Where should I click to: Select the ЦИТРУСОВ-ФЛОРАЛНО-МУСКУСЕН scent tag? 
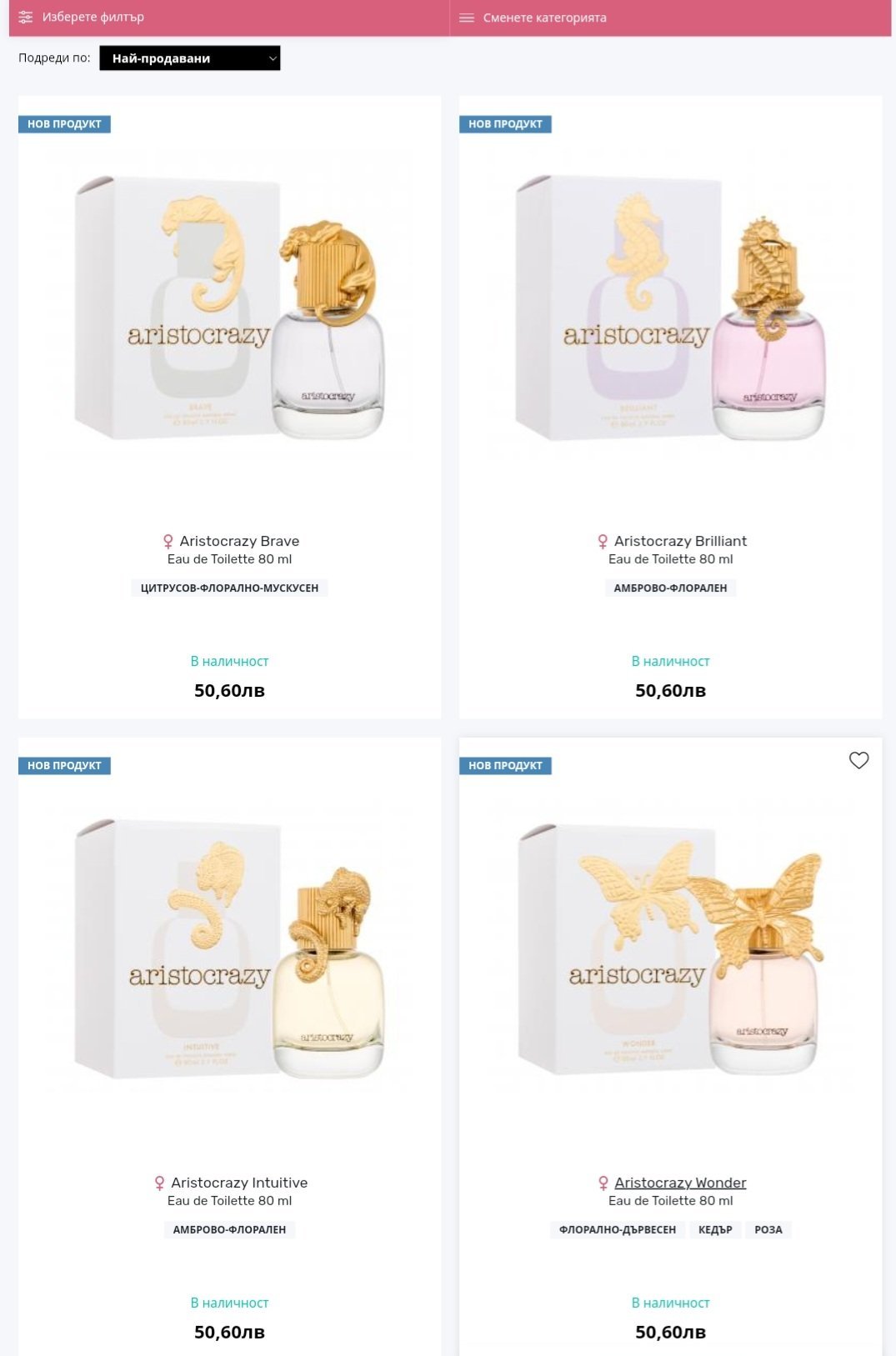[229, 588]
